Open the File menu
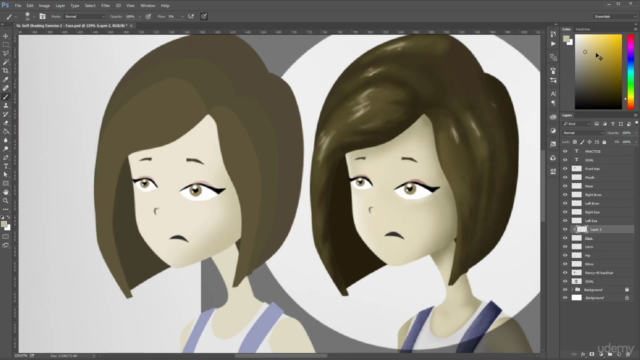This screenshot has height=360, width=640. point(18,6)
